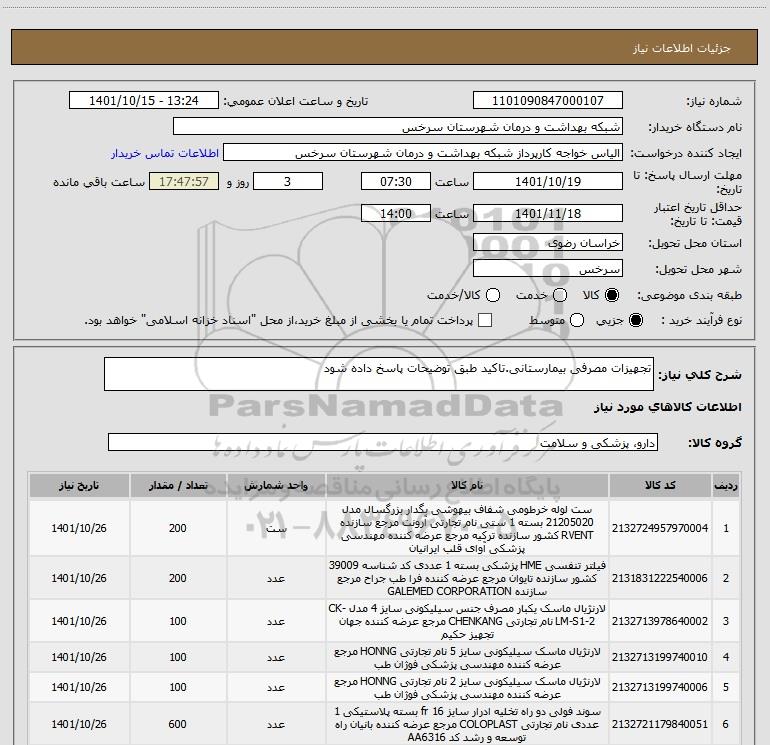Click the HONNG size 2 laryngeal mask name
The height and width of the screenshot is (745, 770).
tap(467, 688)
